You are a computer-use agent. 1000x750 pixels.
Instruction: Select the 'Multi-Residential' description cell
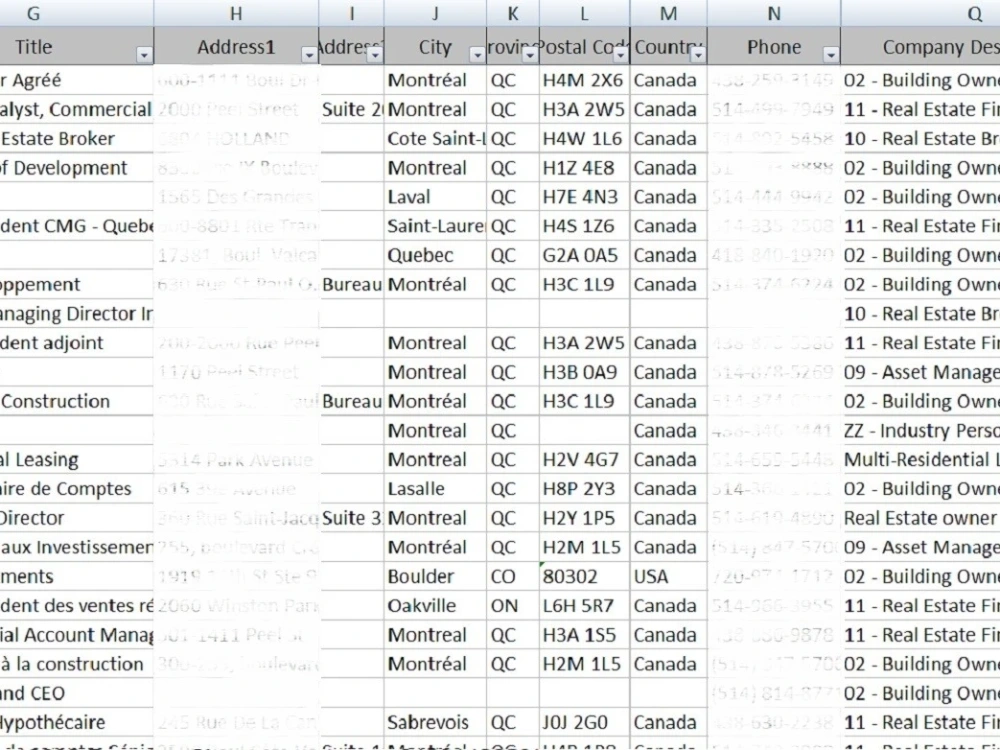click(921, 460)
